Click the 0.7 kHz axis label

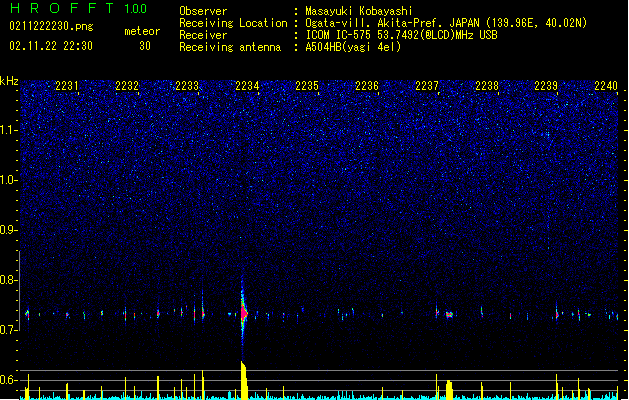pos(8,330)
